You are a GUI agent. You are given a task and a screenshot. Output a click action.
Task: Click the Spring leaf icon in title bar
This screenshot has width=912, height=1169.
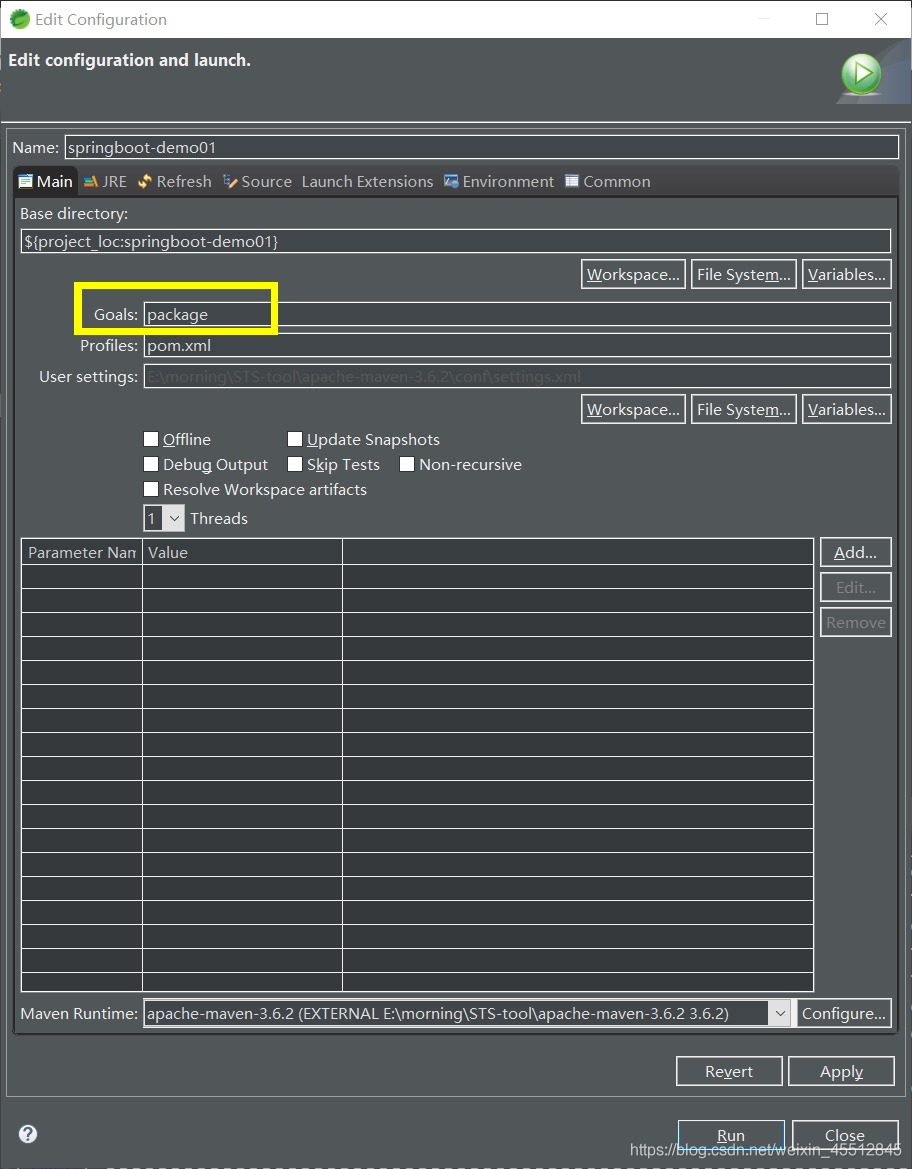(19, 19)
